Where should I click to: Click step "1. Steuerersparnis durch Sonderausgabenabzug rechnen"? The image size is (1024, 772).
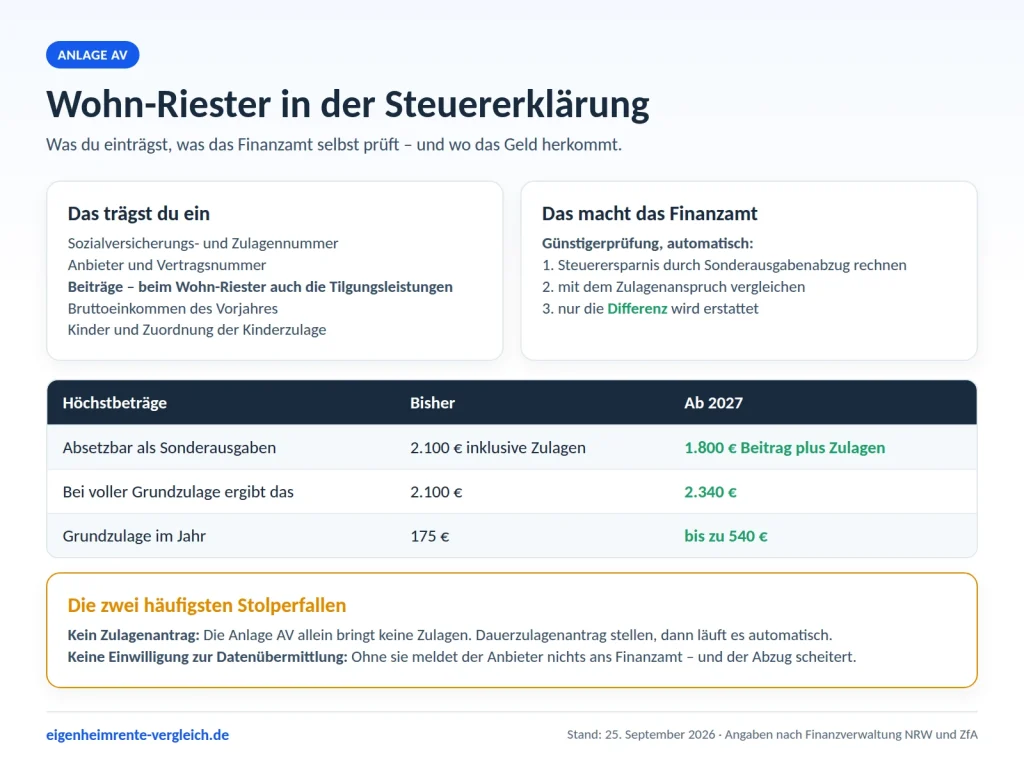[x=724, y=265]
